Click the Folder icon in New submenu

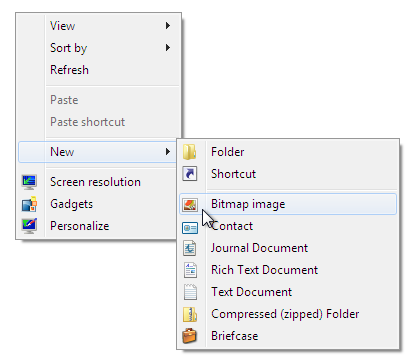189,152
